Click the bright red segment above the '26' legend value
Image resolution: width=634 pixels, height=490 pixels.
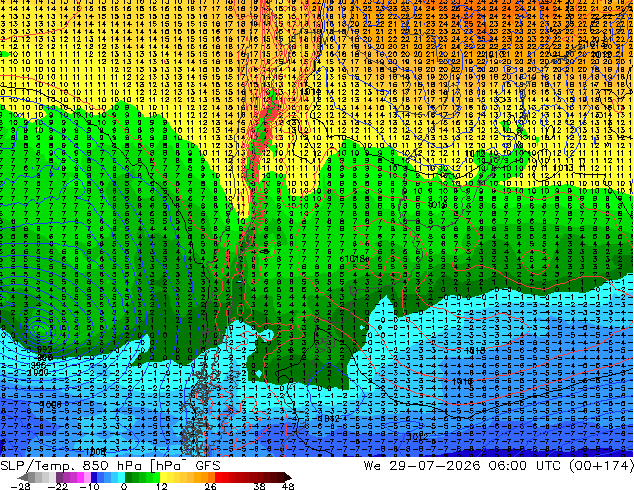pyautogui.click(x=218, y=477)
